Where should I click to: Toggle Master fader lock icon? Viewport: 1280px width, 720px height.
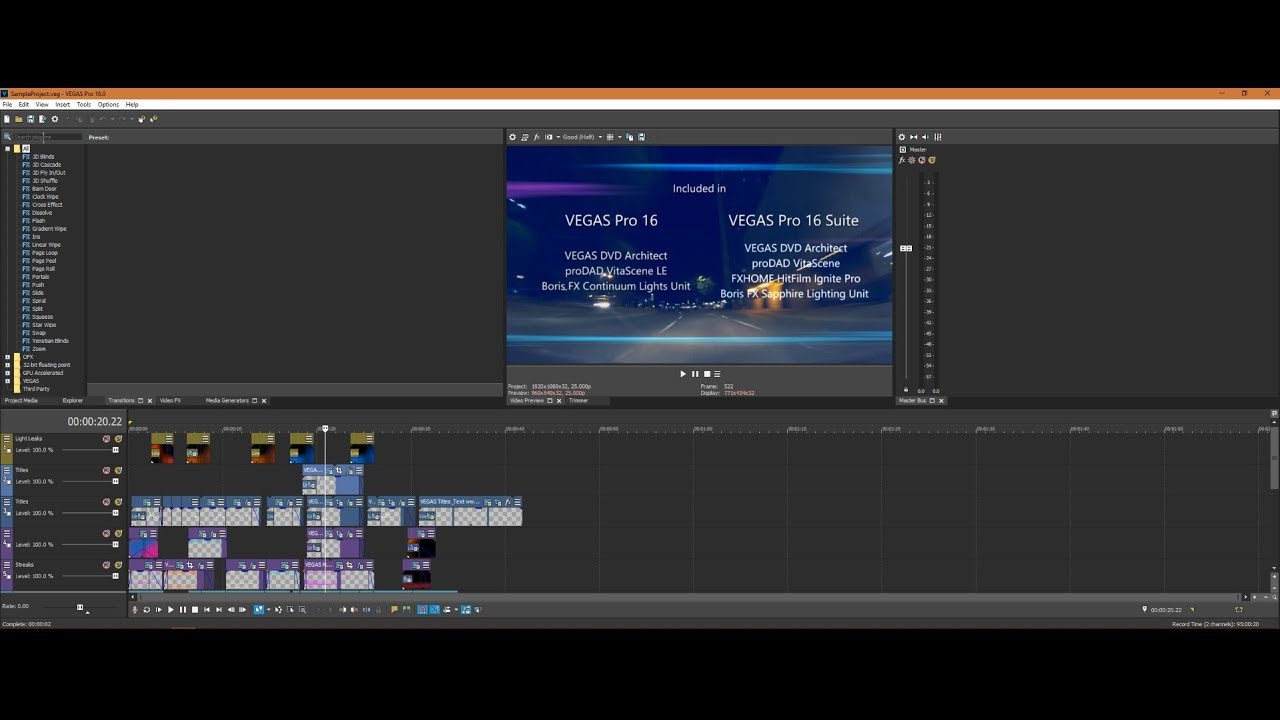906,390
